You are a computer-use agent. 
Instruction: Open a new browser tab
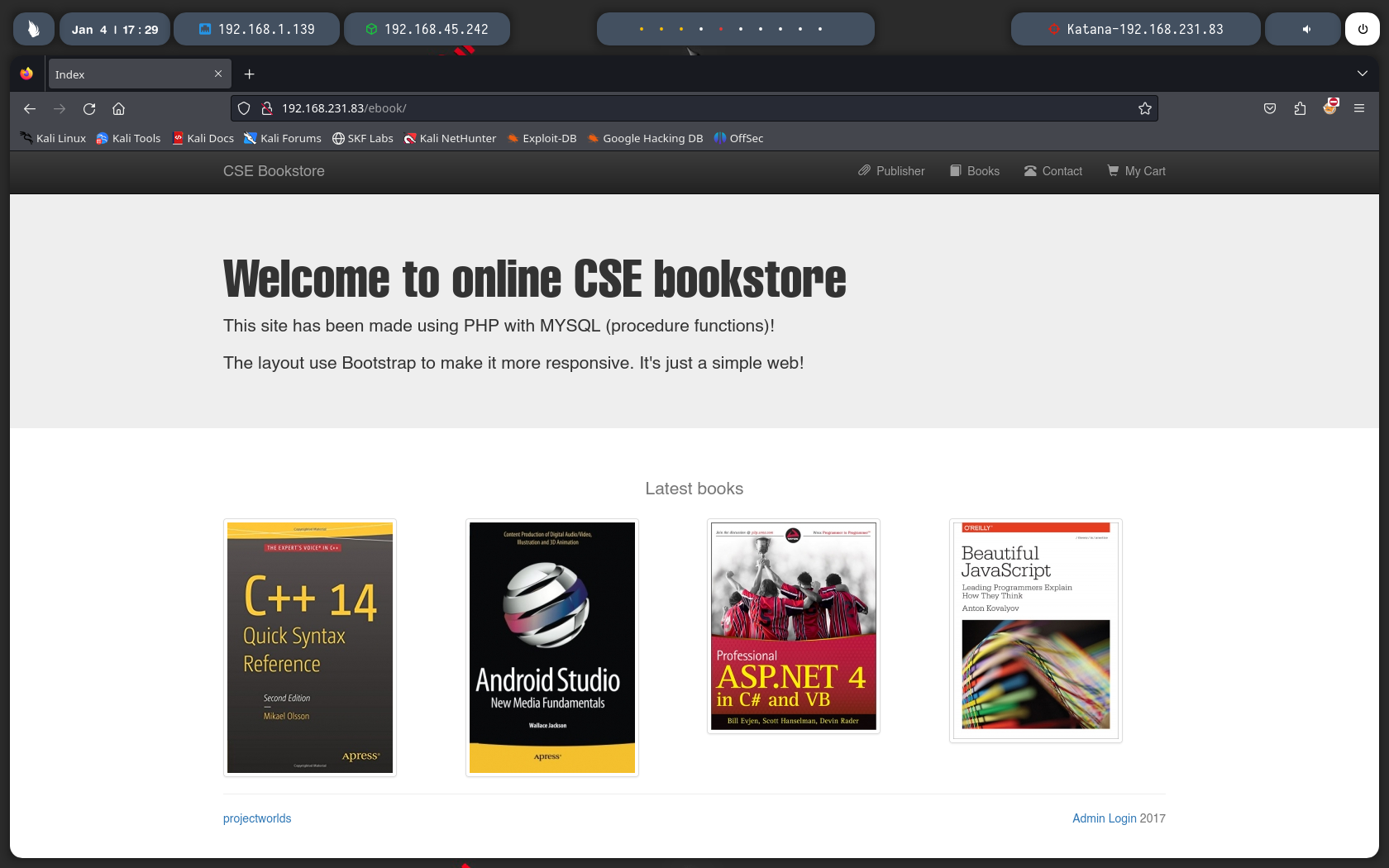249,74
